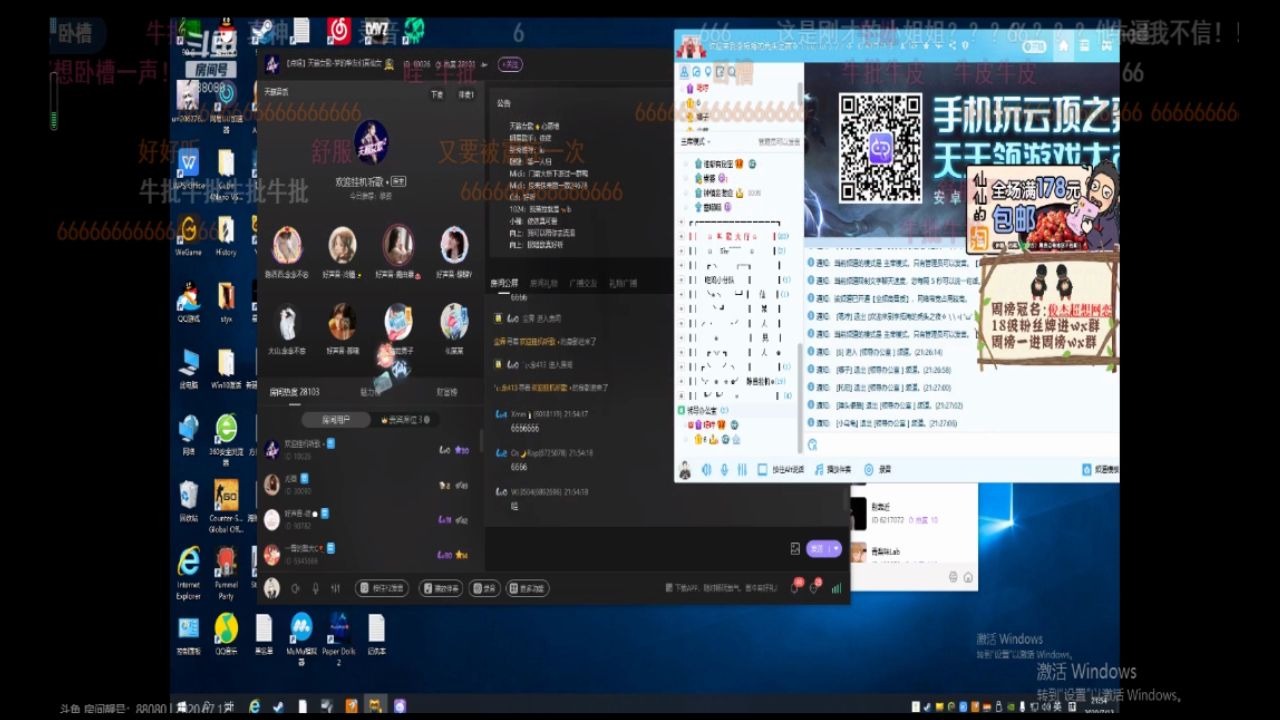Toggle speaker mute in YY bottom toolbar
Viewport: 1280px width, 720px height.
click(x=707, y=469)
